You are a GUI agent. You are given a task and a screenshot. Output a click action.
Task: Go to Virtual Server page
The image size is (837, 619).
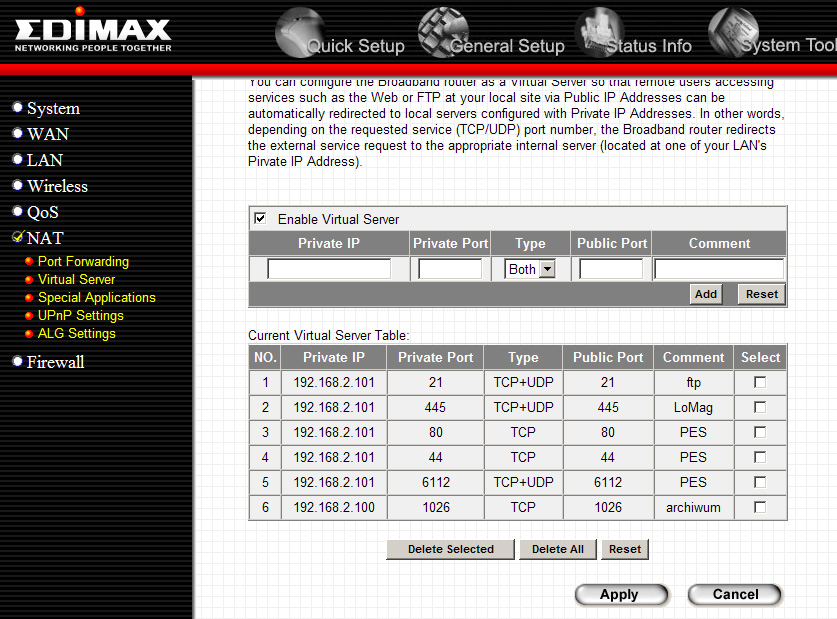point(76,280)
